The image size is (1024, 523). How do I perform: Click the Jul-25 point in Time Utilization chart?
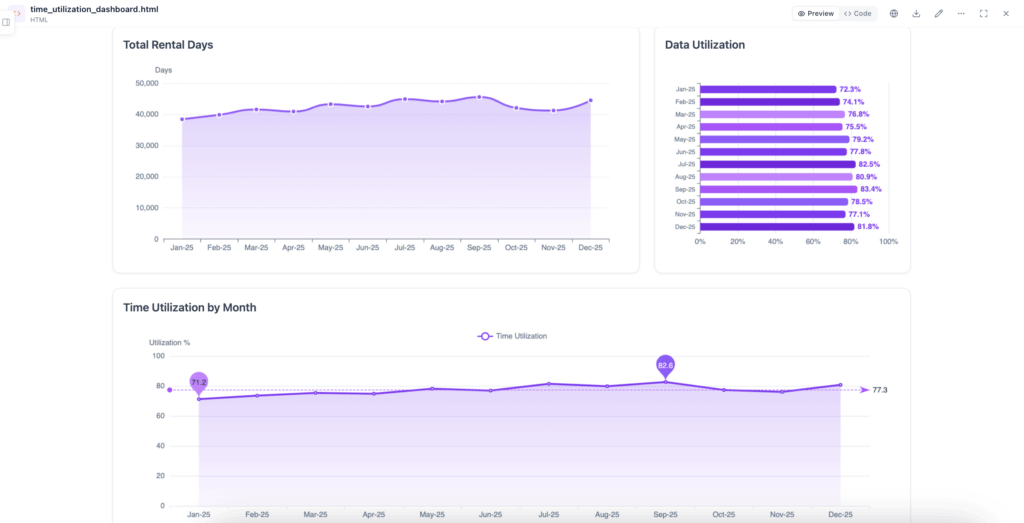(549, 384)
